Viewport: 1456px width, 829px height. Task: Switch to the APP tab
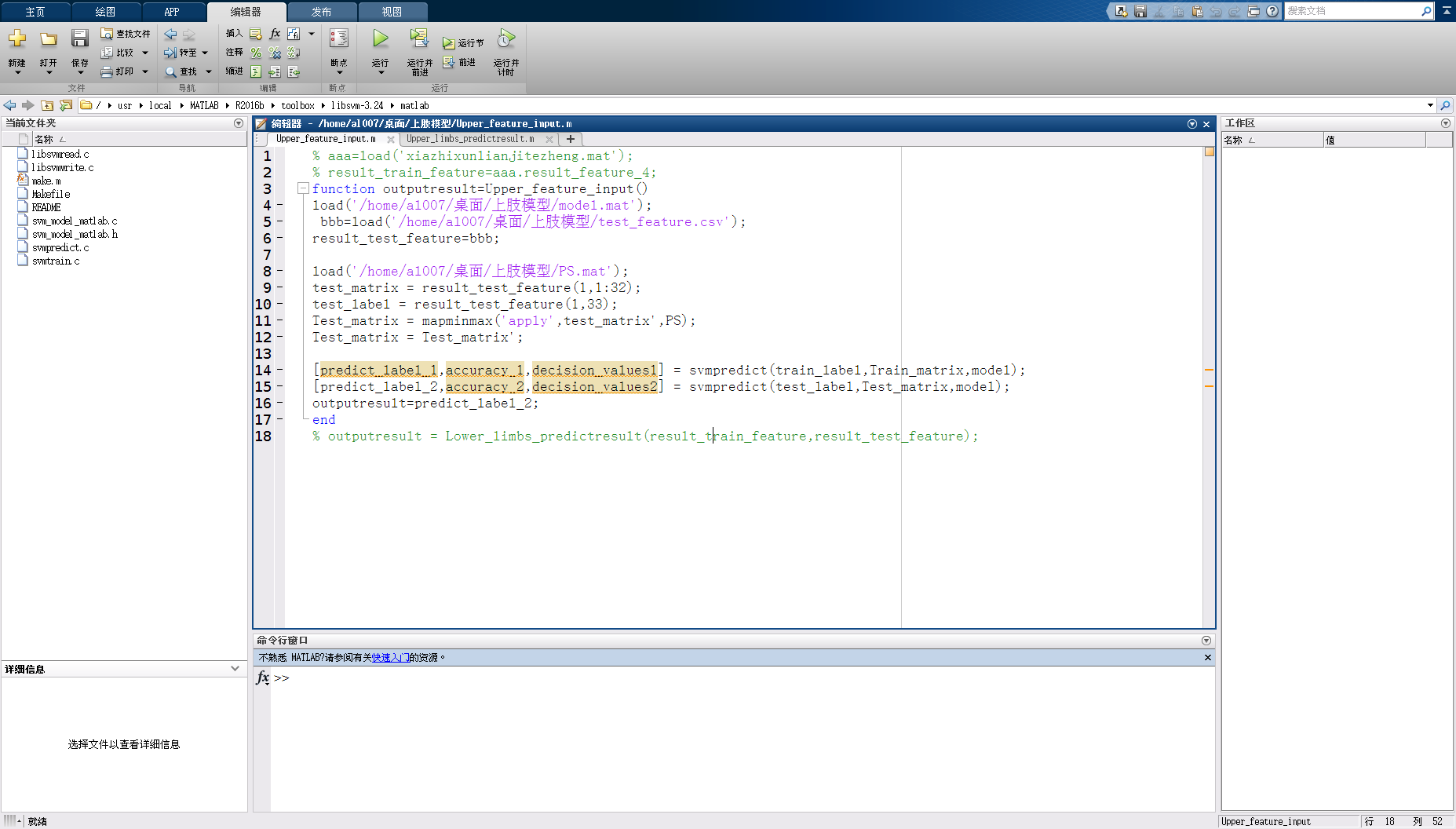172,12
